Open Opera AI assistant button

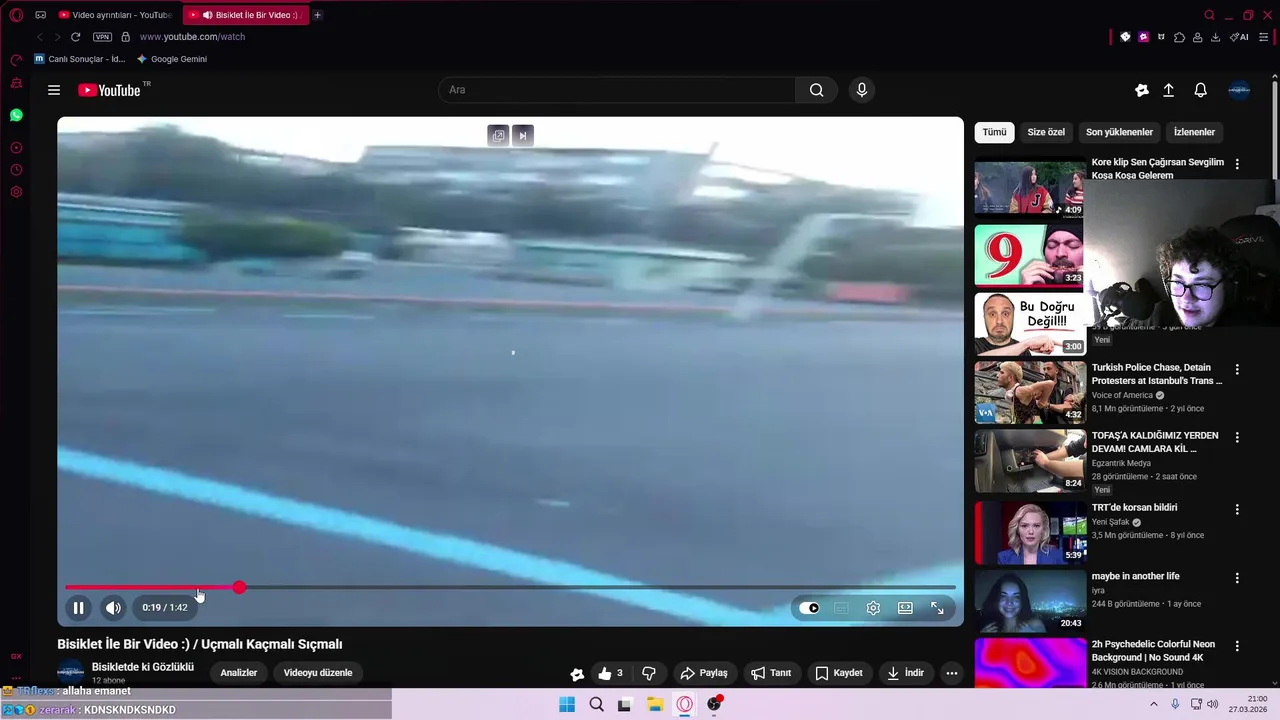1239,37
